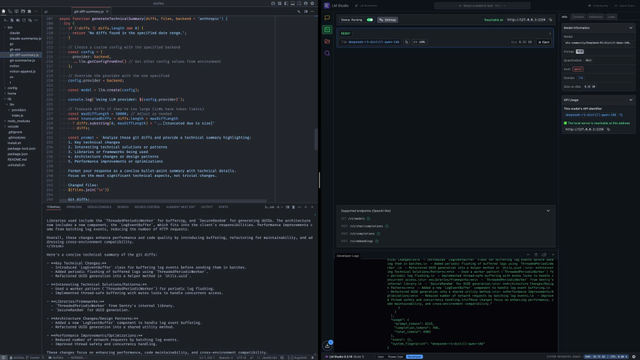Open the Chat view in LM Studio sidebar

(327, 18)
